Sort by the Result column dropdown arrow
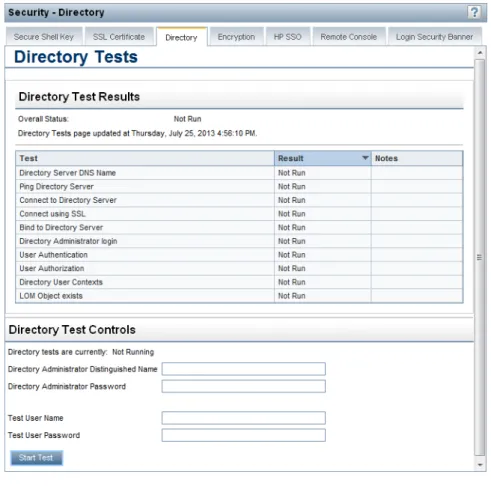491x486 pixels. coord(365,158)
